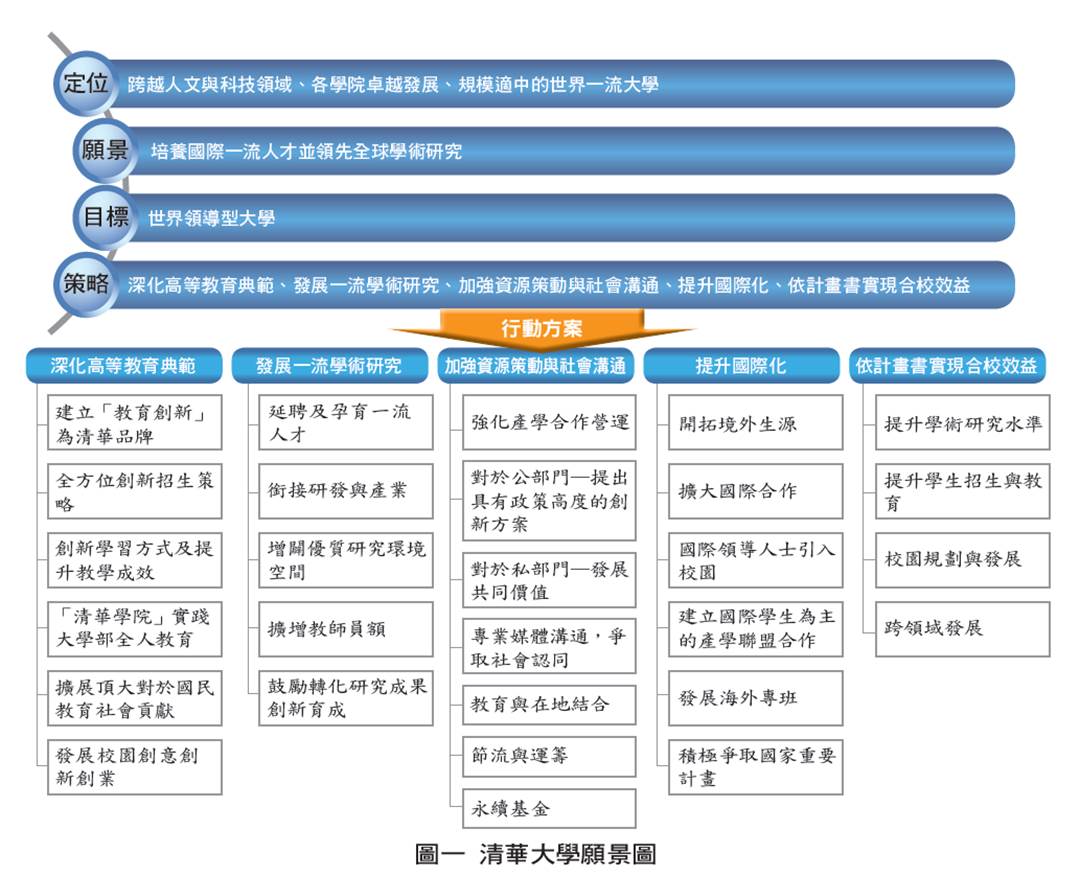Click the 專業媒體溝通，爭取社會認同 box
Viewport: 1080px width, 876px height.
pos(549,646)
